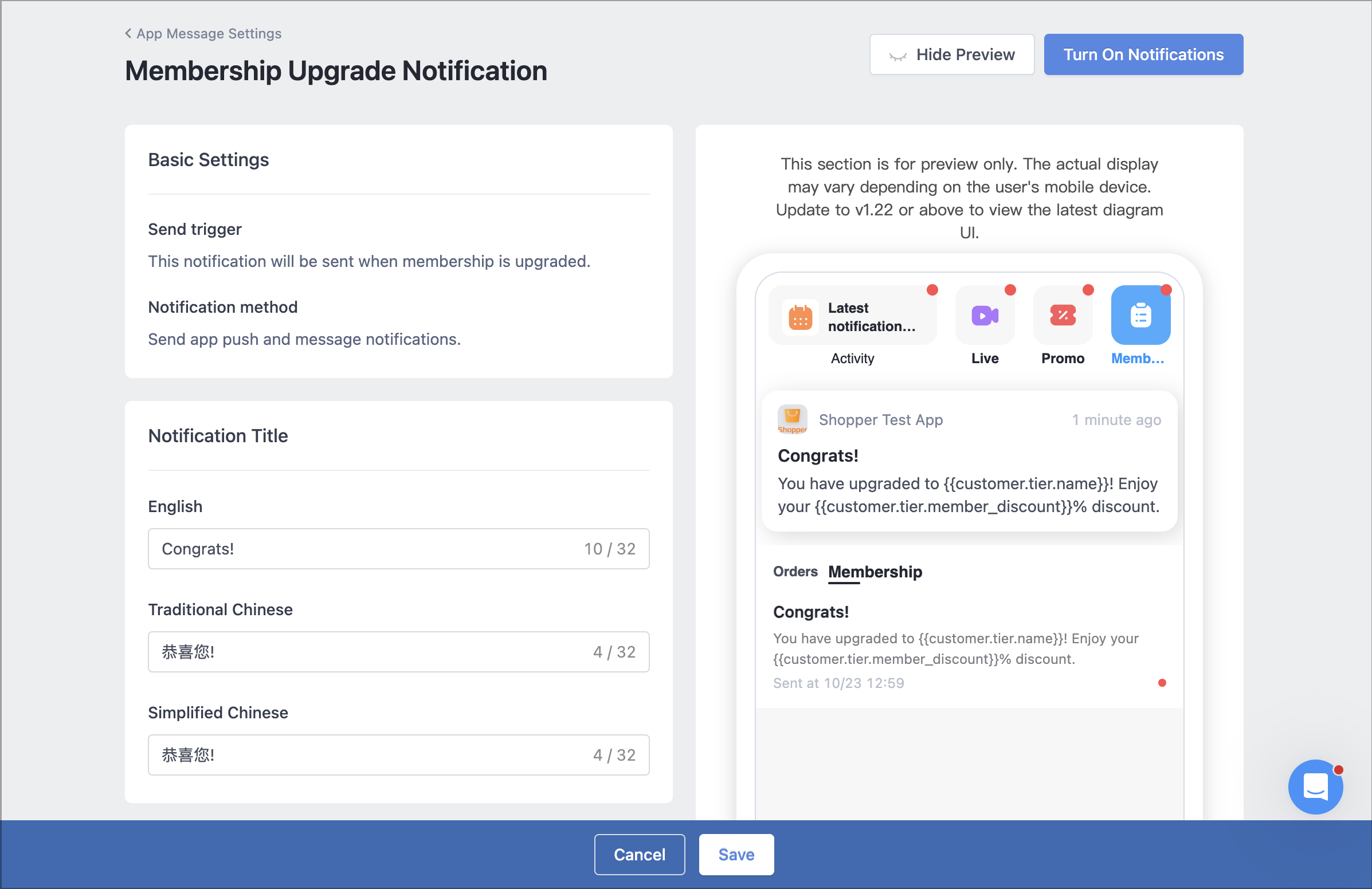Click 'Send app push and message notifications.' text
The width and height of the screenshot is (1372, 889).
[304, 339]
